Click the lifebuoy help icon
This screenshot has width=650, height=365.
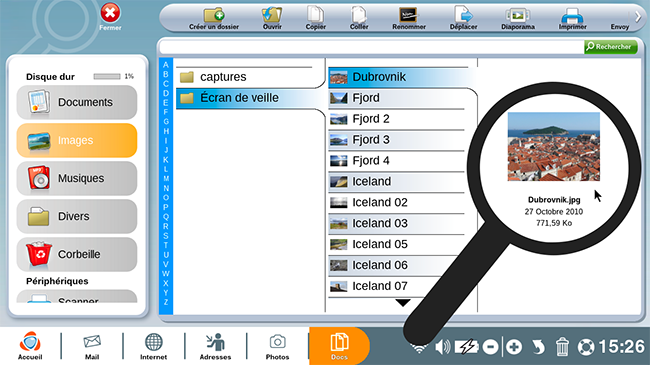point(586,347)
